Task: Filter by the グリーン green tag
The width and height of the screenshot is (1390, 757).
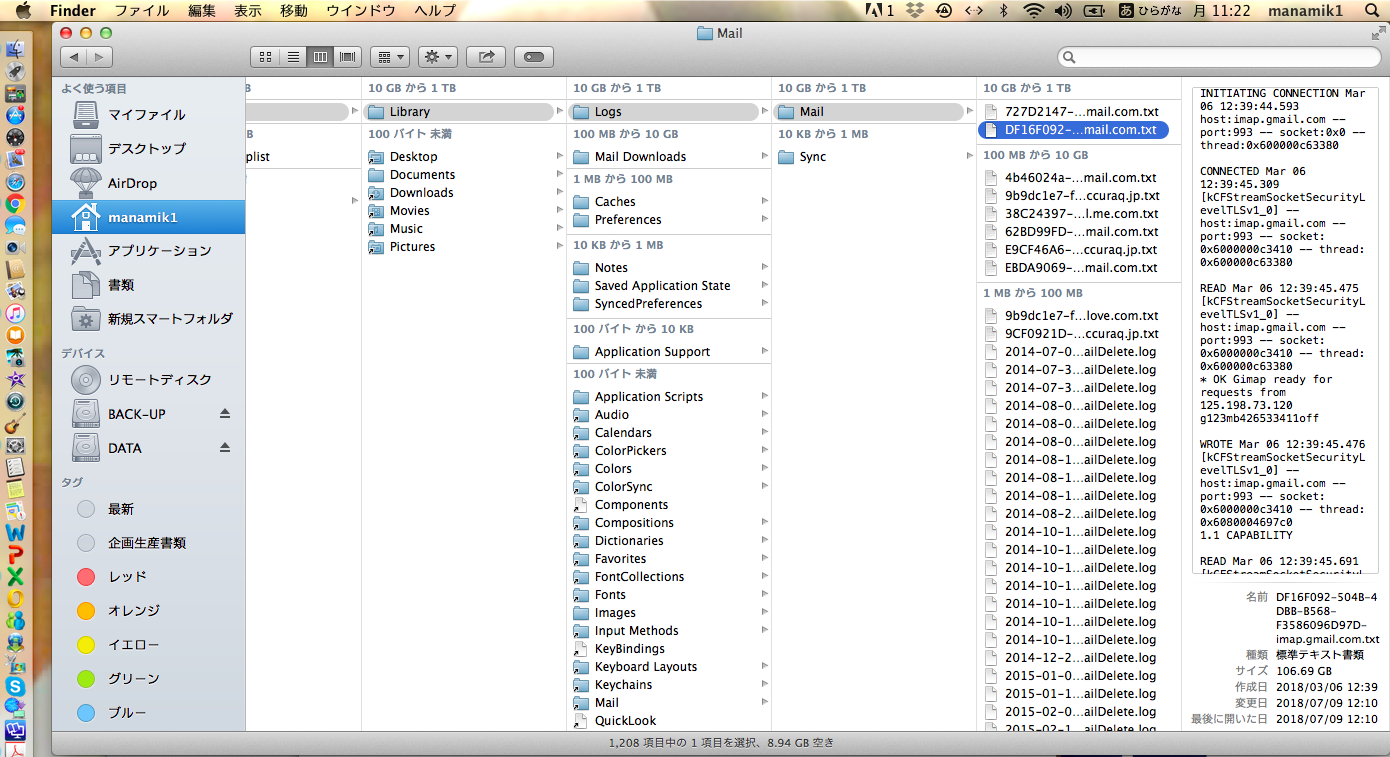Action: coord(148,679)
